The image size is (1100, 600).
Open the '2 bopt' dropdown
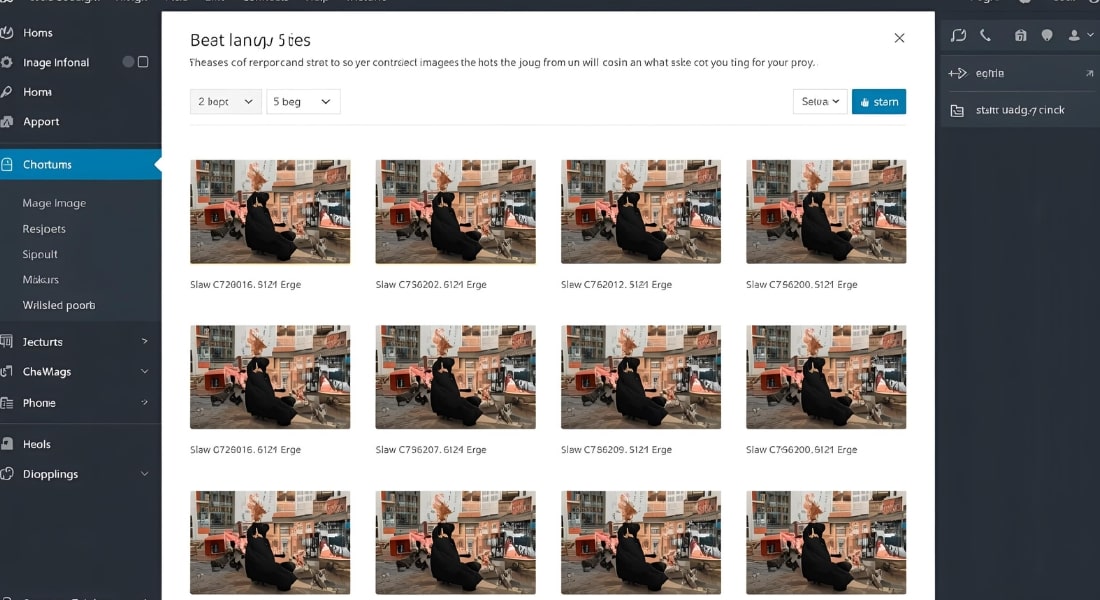pos(224,101)
